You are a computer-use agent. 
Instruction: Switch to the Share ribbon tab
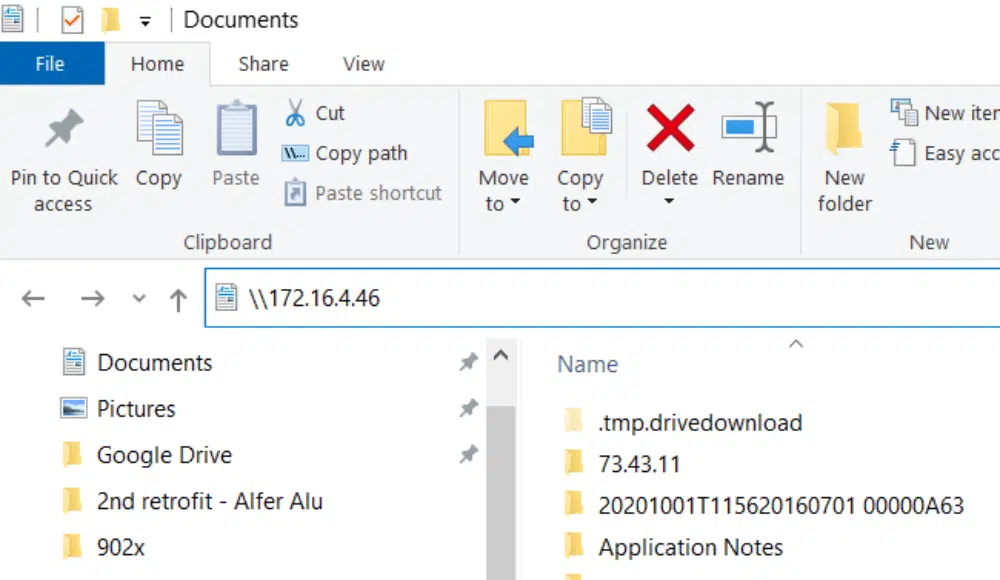tap(263, 64)
